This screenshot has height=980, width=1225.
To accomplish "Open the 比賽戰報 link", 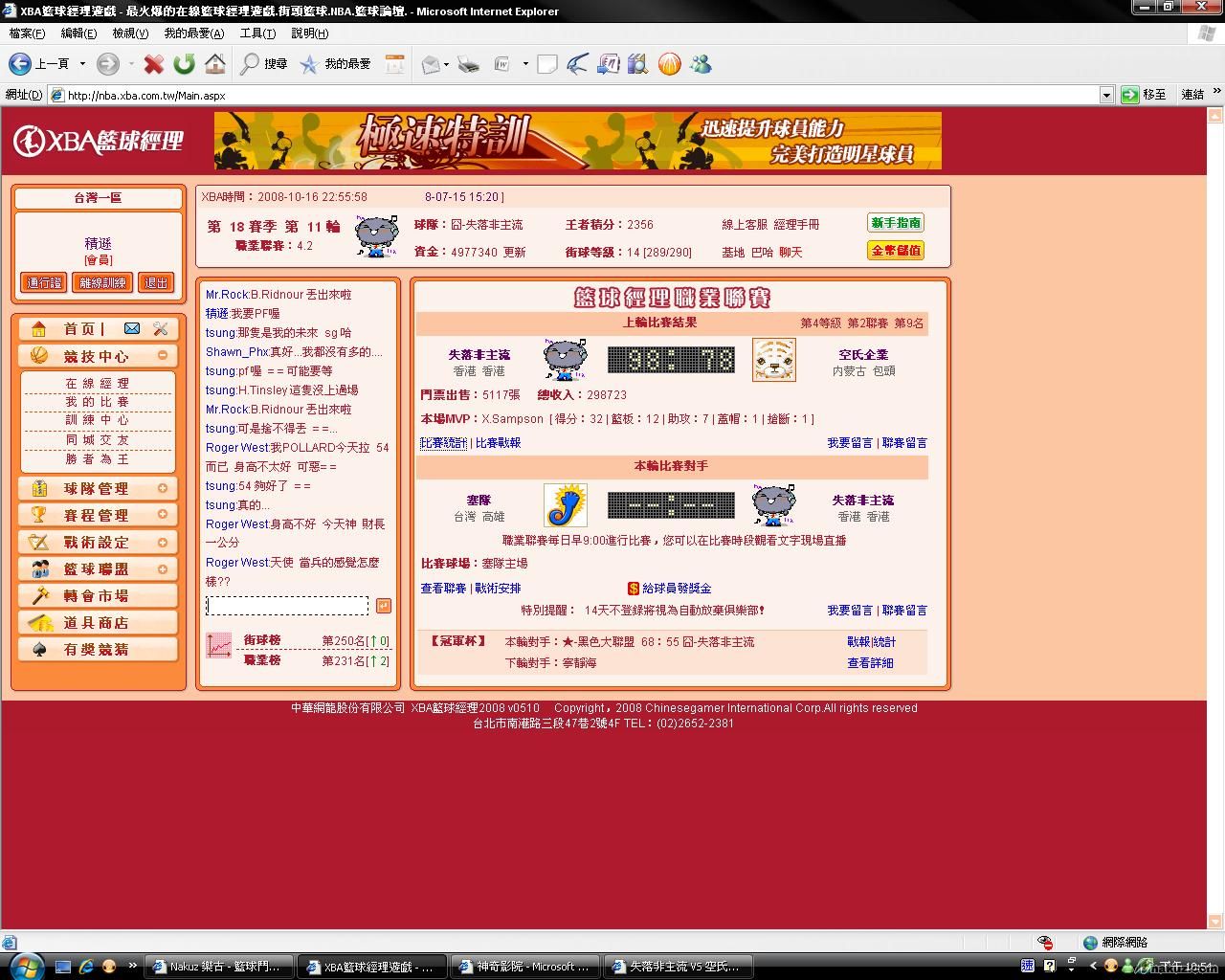I will (498, 443).
